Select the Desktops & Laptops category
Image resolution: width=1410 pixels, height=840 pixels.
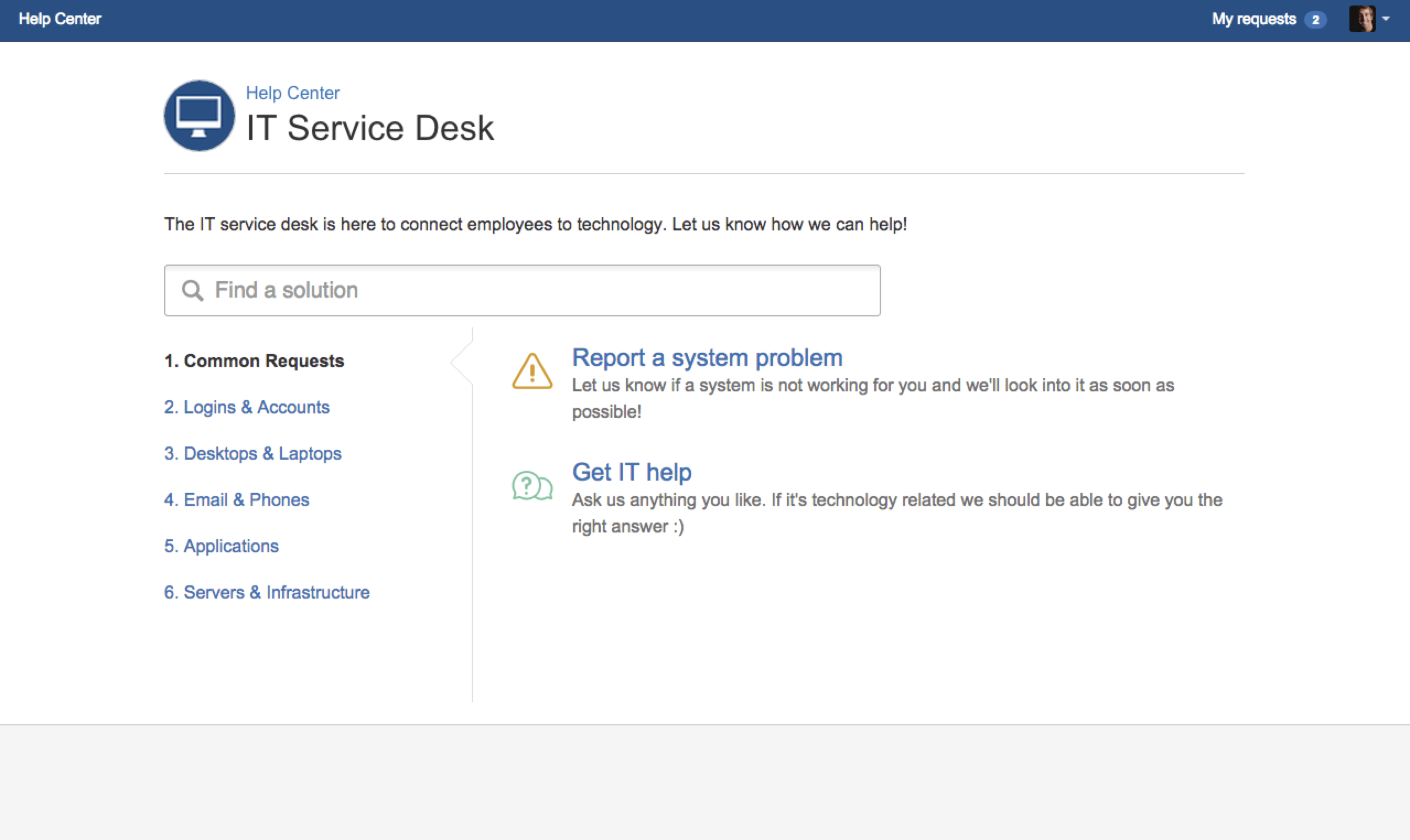tap(253, 454)
